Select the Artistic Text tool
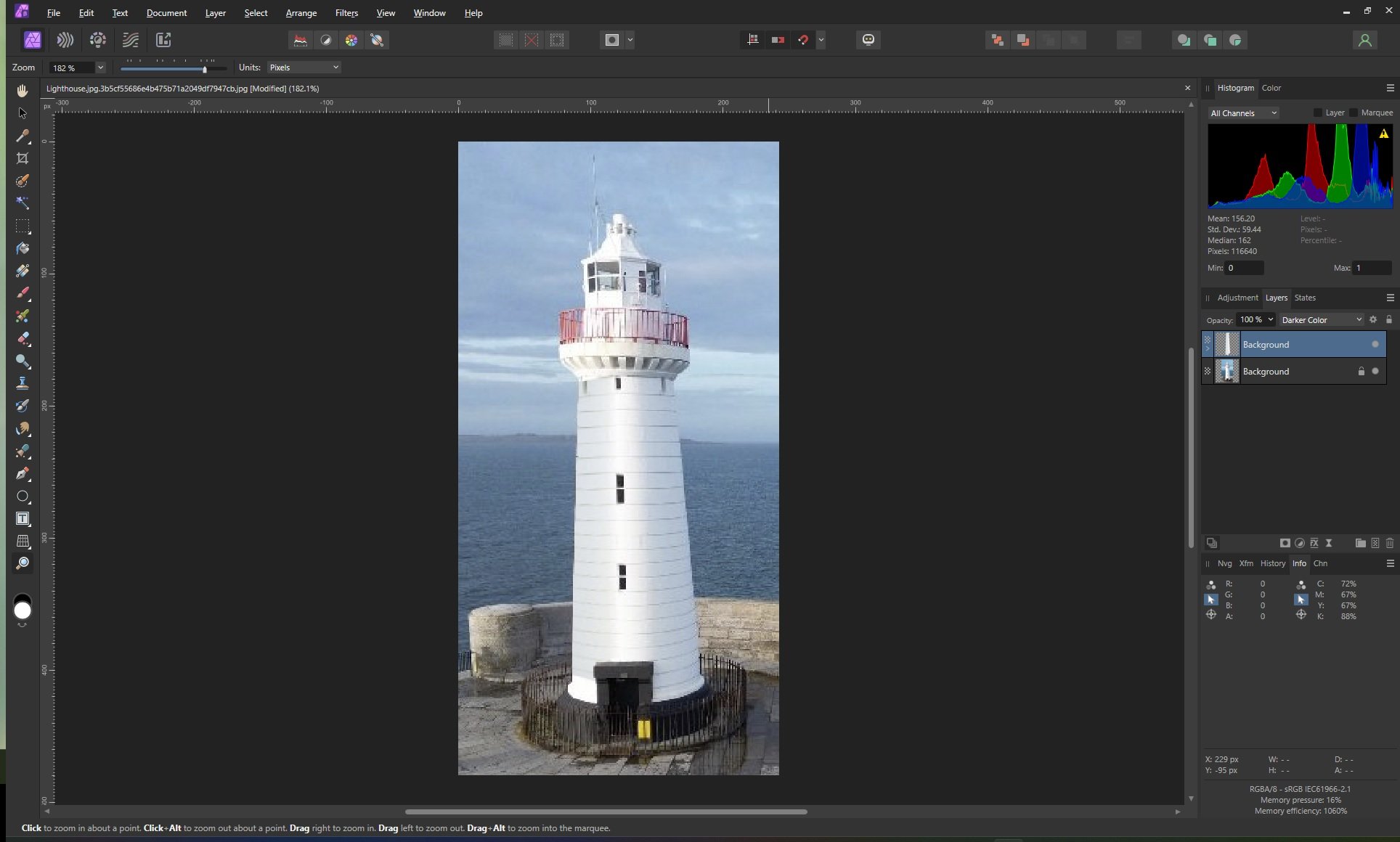This screenshot has width=1400, height=842. pyautogui.click(x=23, y=518)
